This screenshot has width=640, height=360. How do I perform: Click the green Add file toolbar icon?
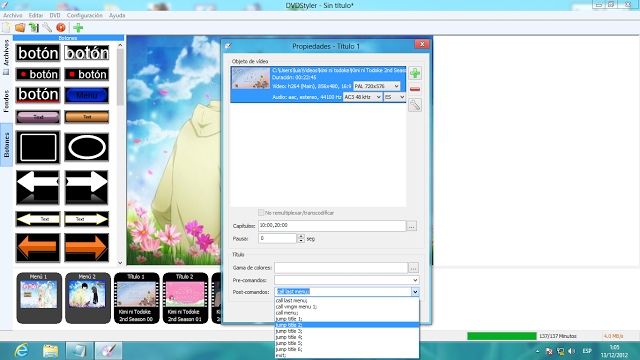point(78,27)
